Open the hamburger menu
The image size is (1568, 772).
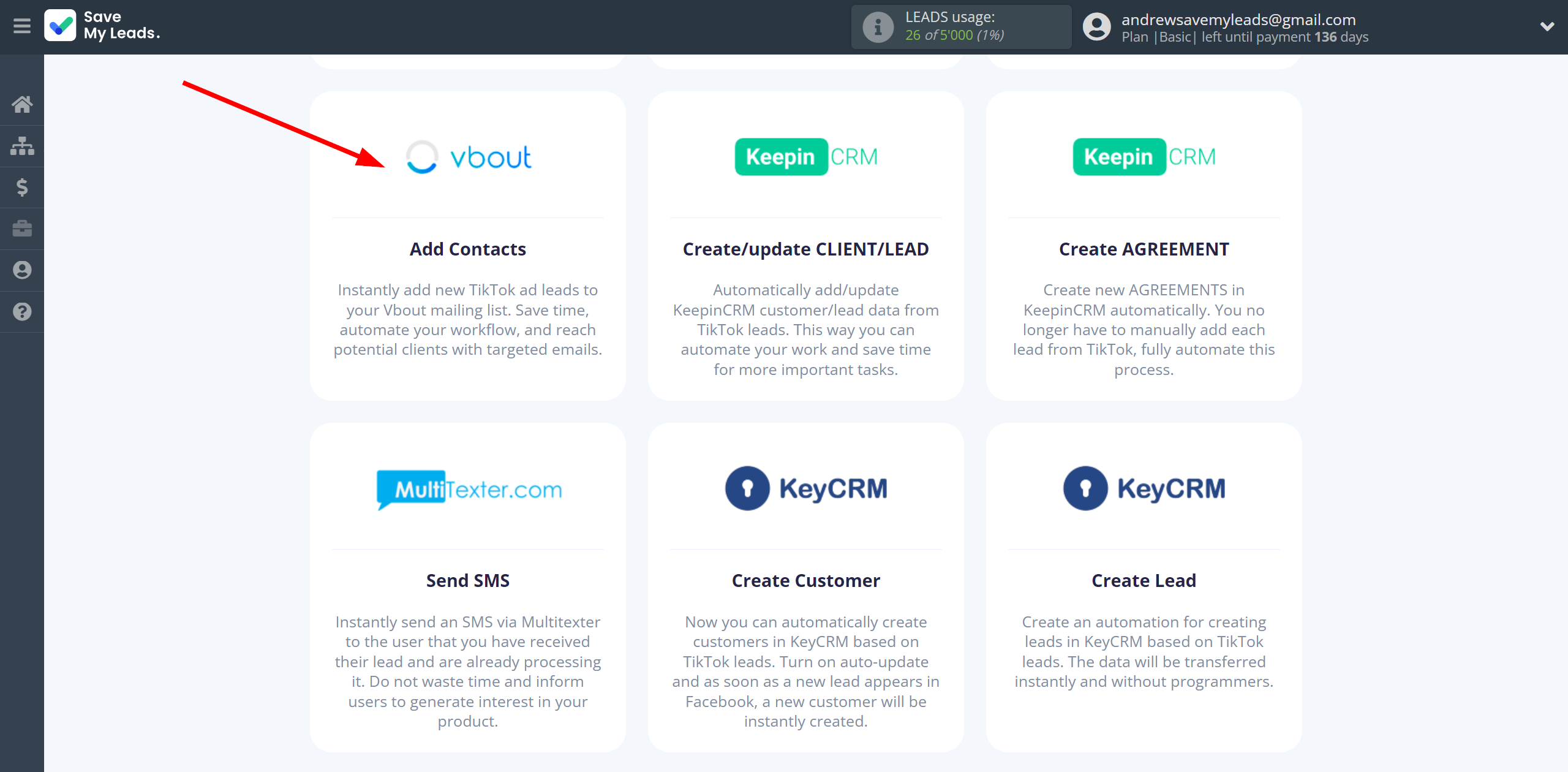pyautogui.click(x=22, y=26)
